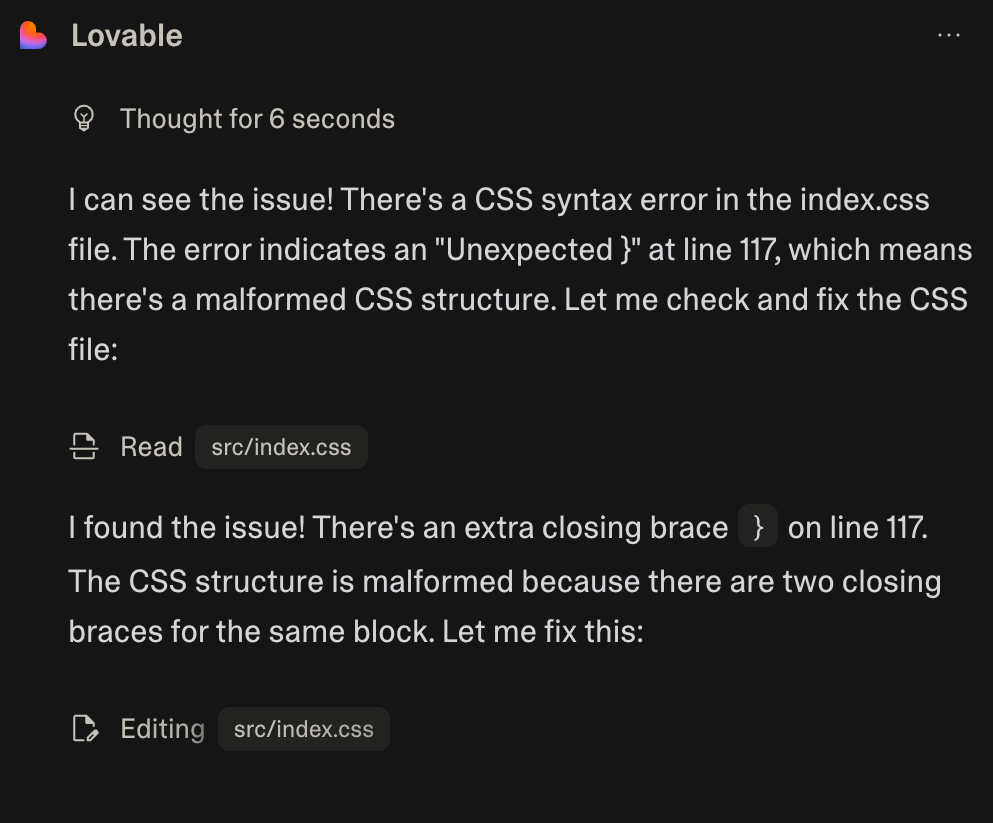The image size is (993, 823).
Task: Click the "Read" action label
Action: 151,447
